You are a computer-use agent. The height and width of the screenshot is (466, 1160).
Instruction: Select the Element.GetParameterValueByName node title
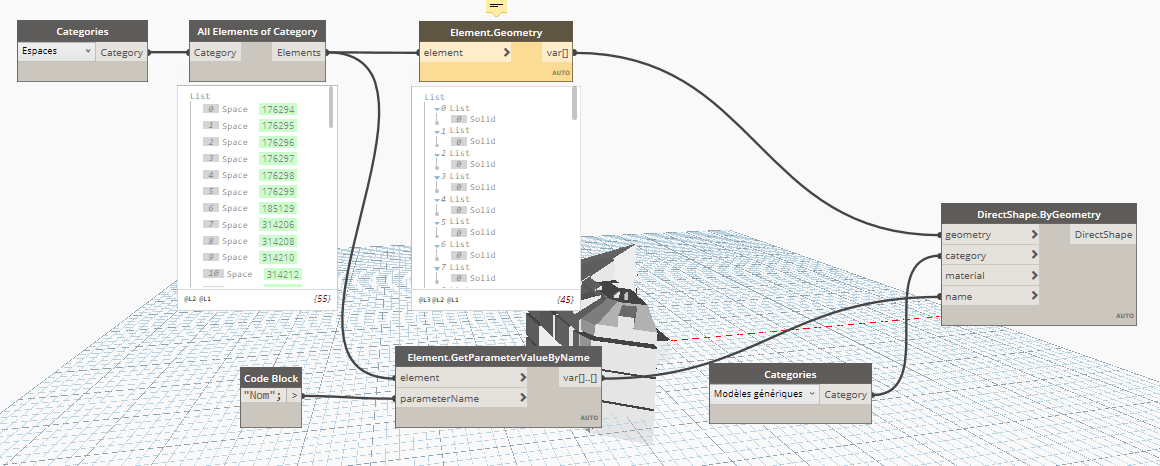coord(498,357)
